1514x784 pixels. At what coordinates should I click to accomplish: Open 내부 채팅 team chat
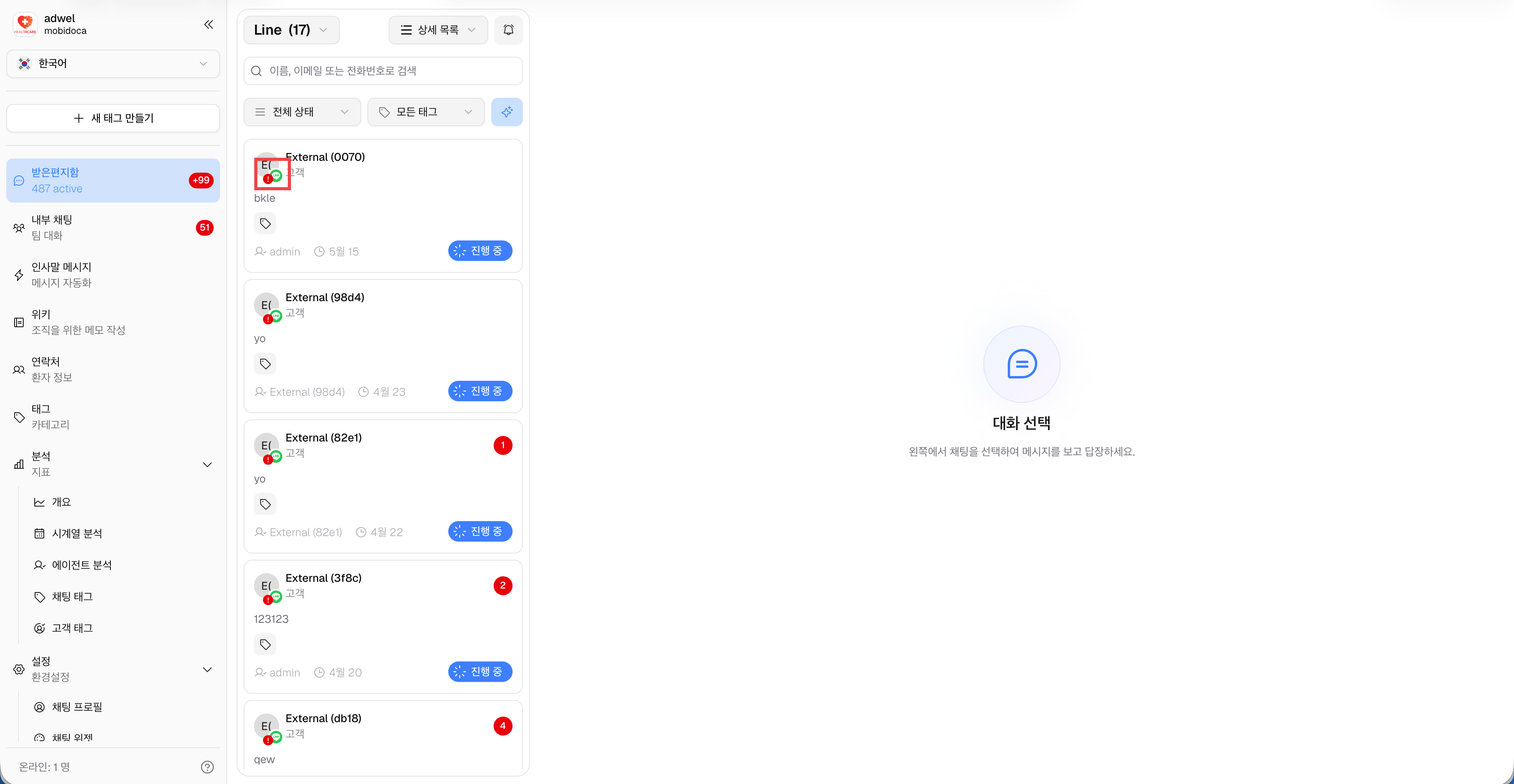pyautogui.click(x=113, y=228)
